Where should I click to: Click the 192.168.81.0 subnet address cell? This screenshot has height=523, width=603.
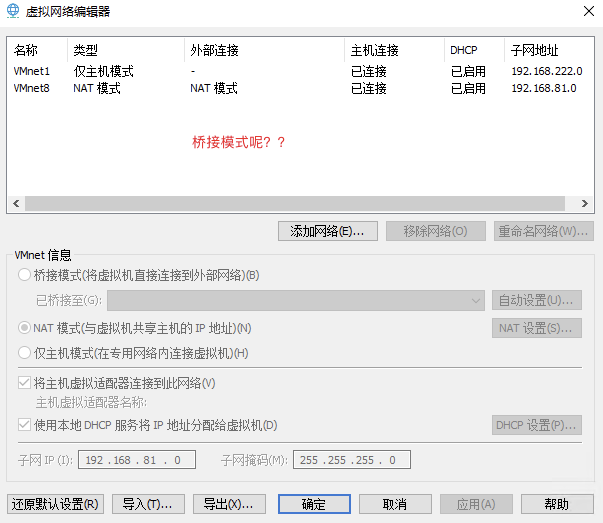click(x=544, y=88)
